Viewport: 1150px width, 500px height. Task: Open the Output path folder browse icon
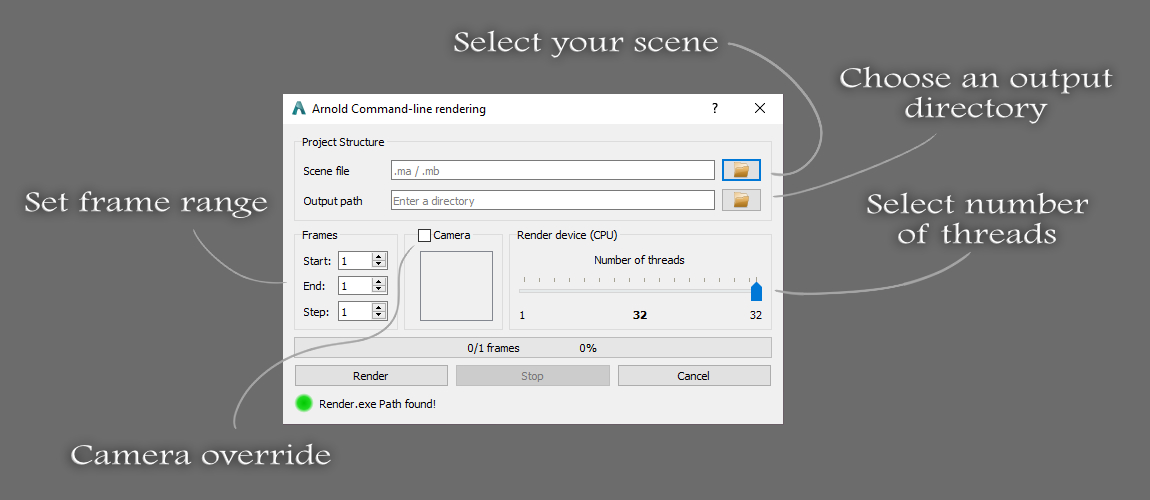click(x=741, y=199)
